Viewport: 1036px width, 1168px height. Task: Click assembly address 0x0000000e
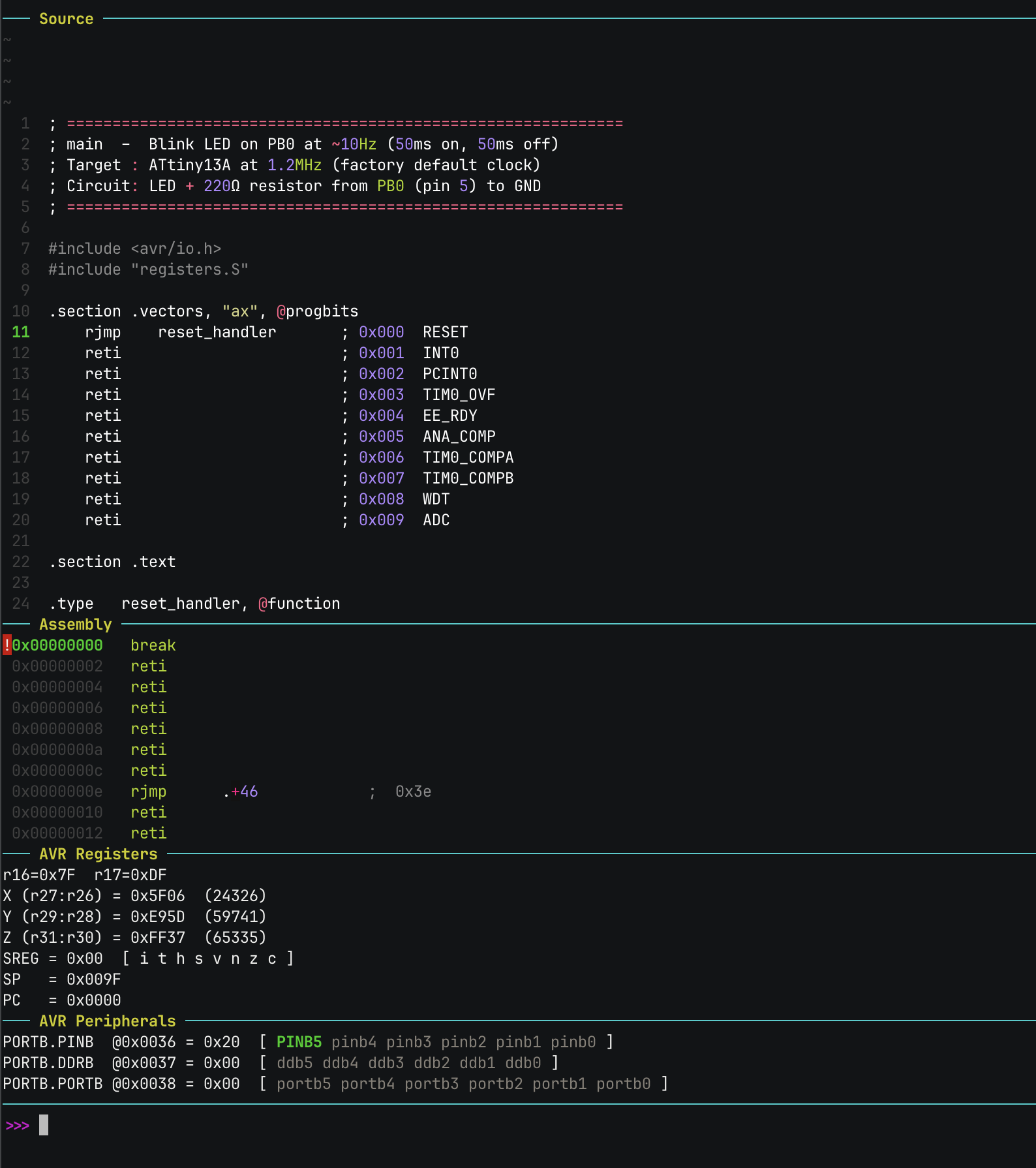click(57, 791)
